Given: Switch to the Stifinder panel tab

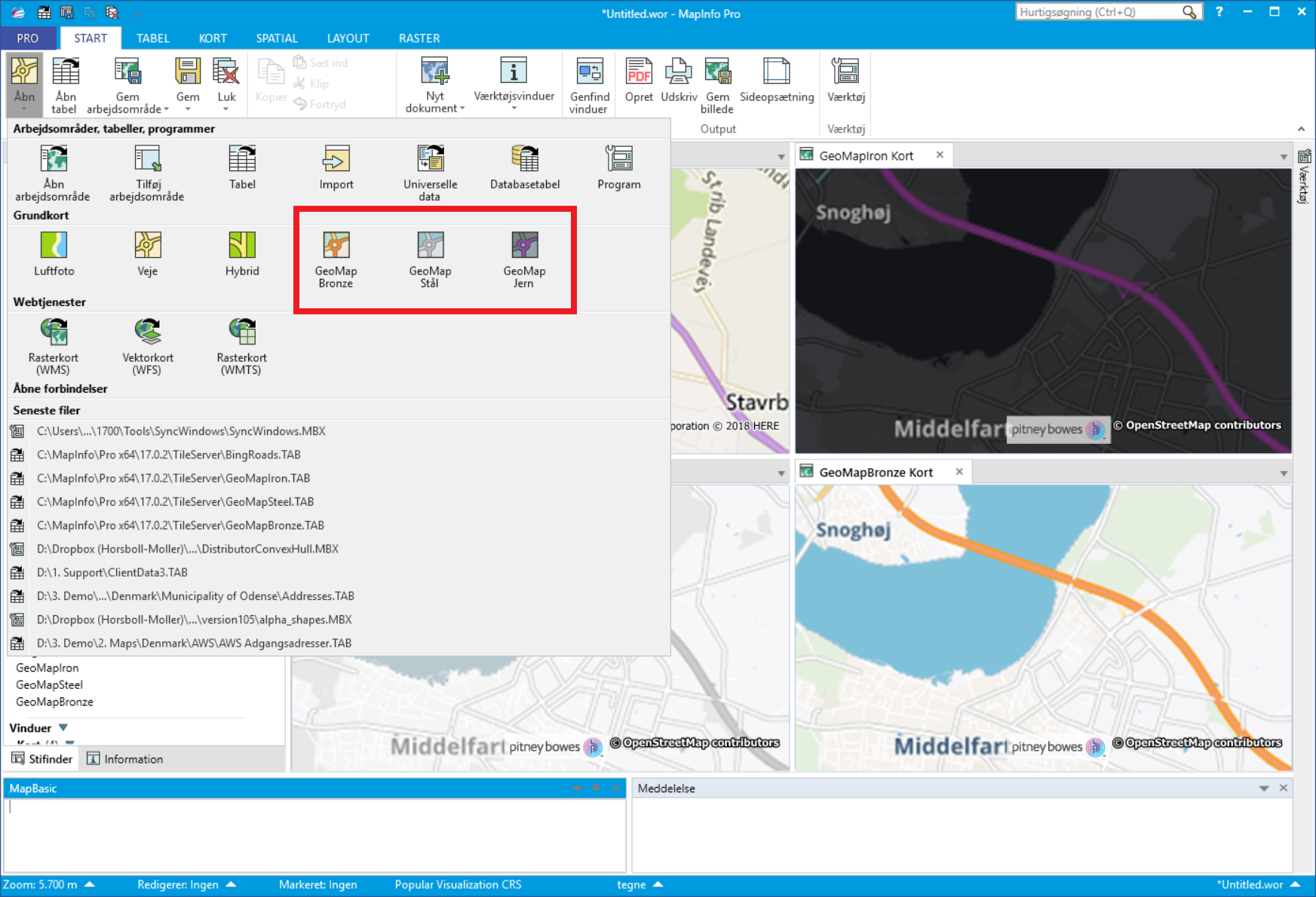Looking at the screenshot, I should pyautogui.click(x=43, y=759).
